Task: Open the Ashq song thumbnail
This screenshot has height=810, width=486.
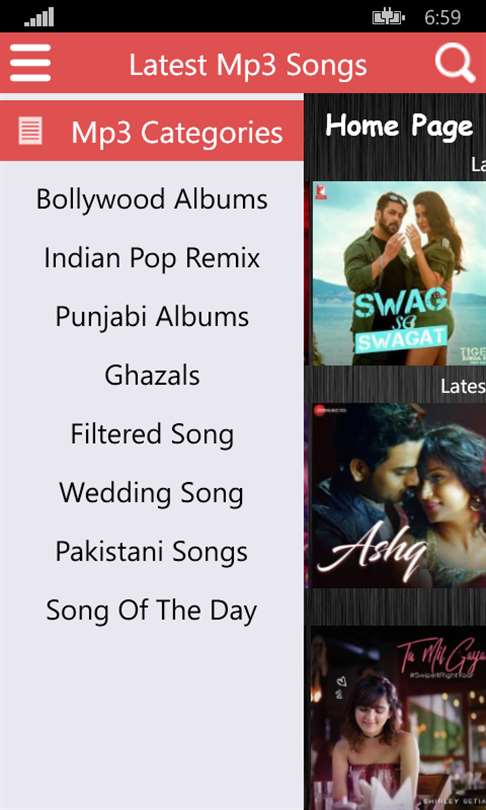Action: (x=399, y=495)
